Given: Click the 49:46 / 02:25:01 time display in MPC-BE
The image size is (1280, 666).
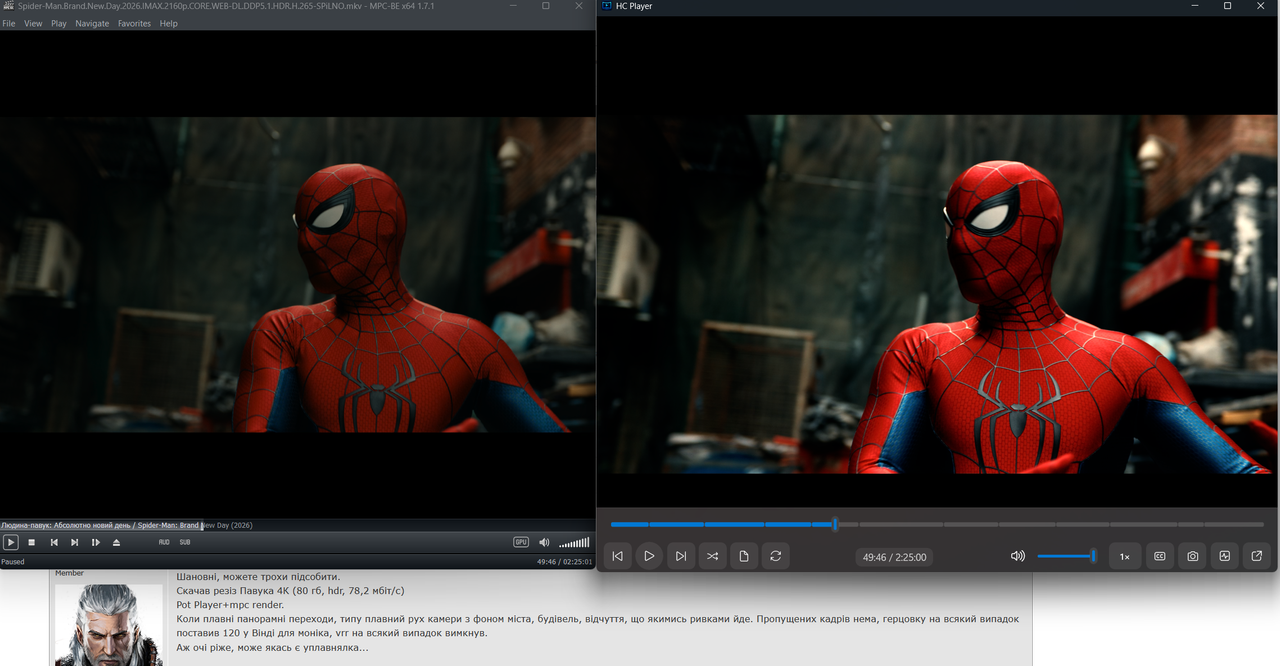Looking at the screenshot, I should [x=564, y=562].
